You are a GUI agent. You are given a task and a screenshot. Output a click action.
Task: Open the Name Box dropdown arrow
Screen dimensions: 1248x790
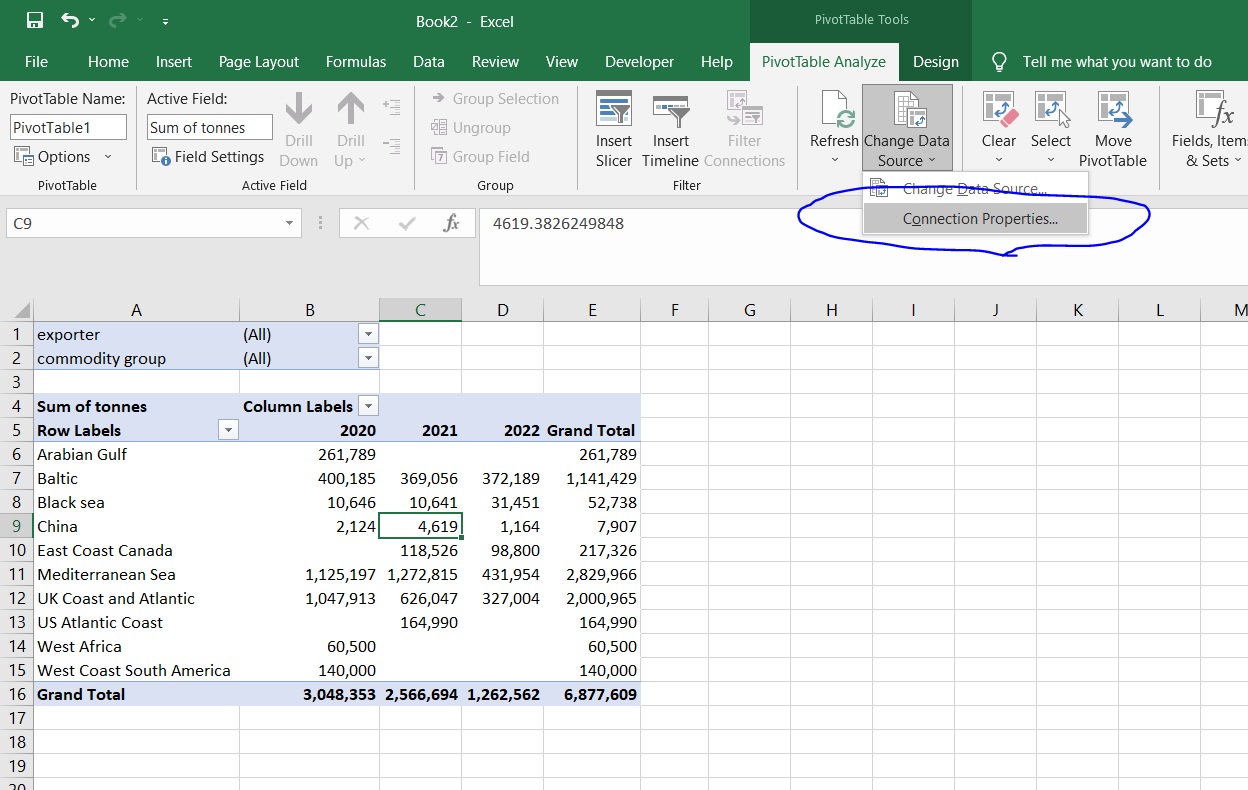tap(290, 224)
